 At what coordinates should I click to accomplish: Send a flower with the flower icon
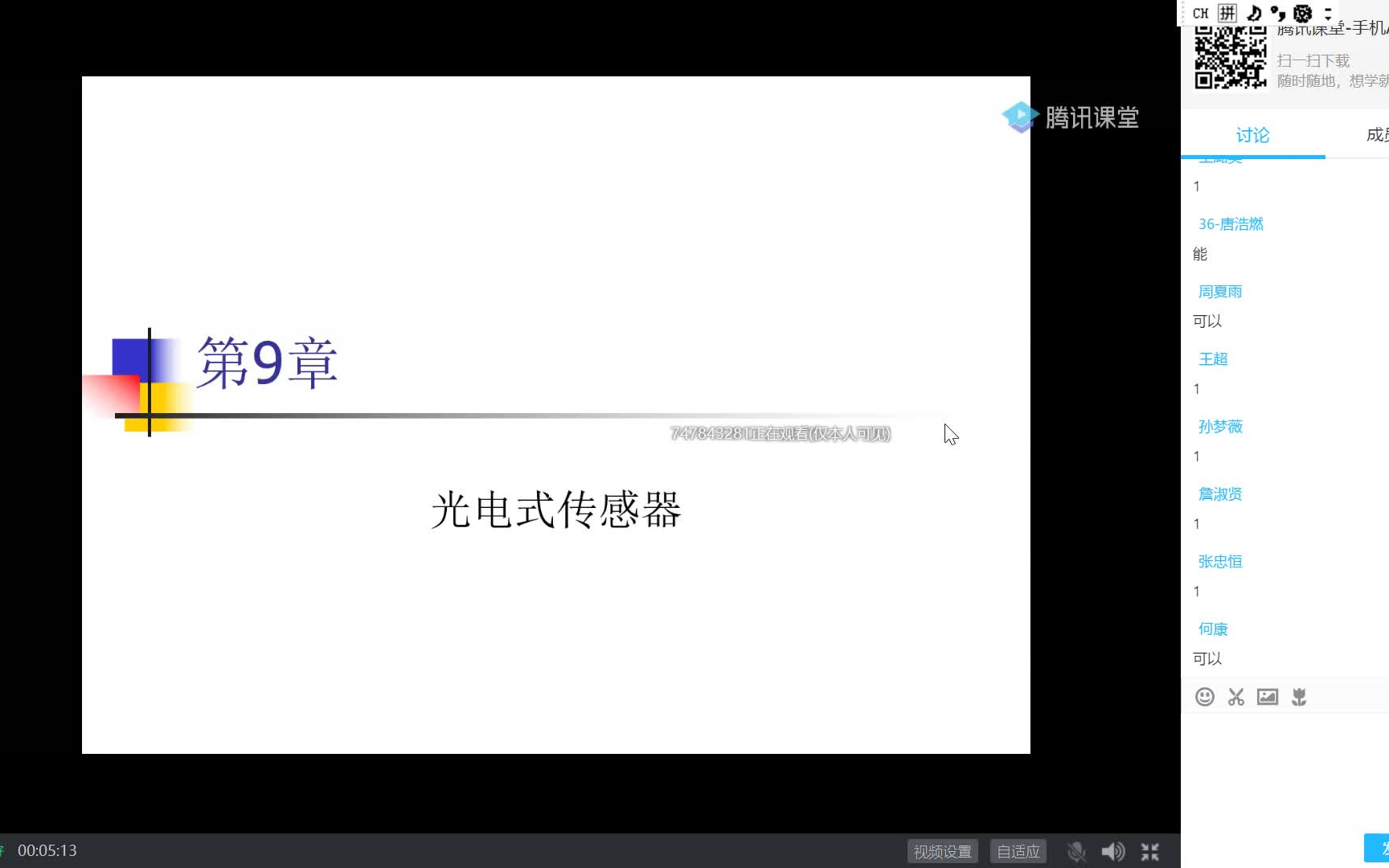1298,697
